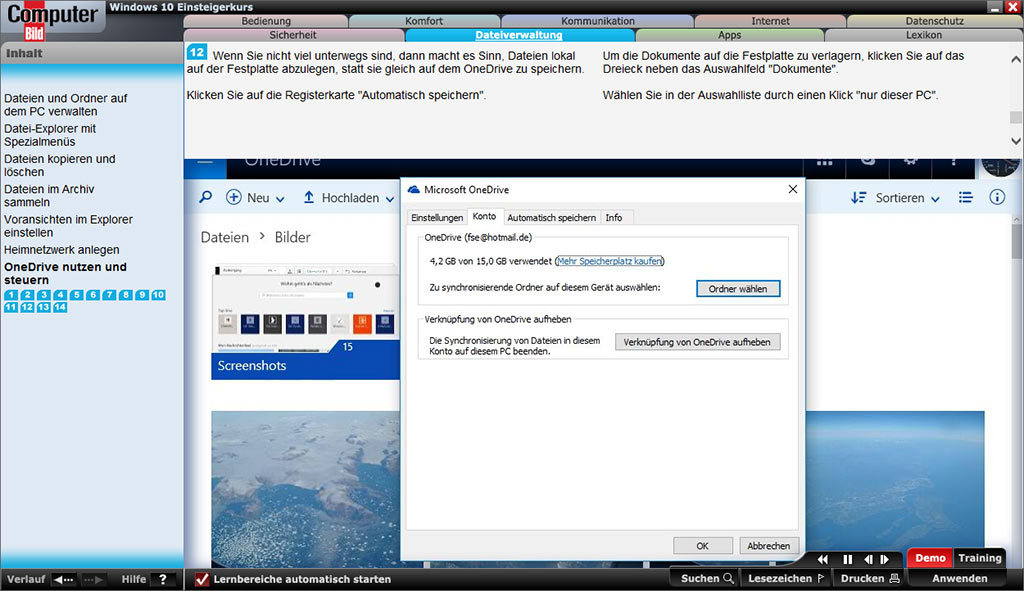Switch to Demo mode
The height and width of the screenshot is (591, 1024).
pos(930,558)
